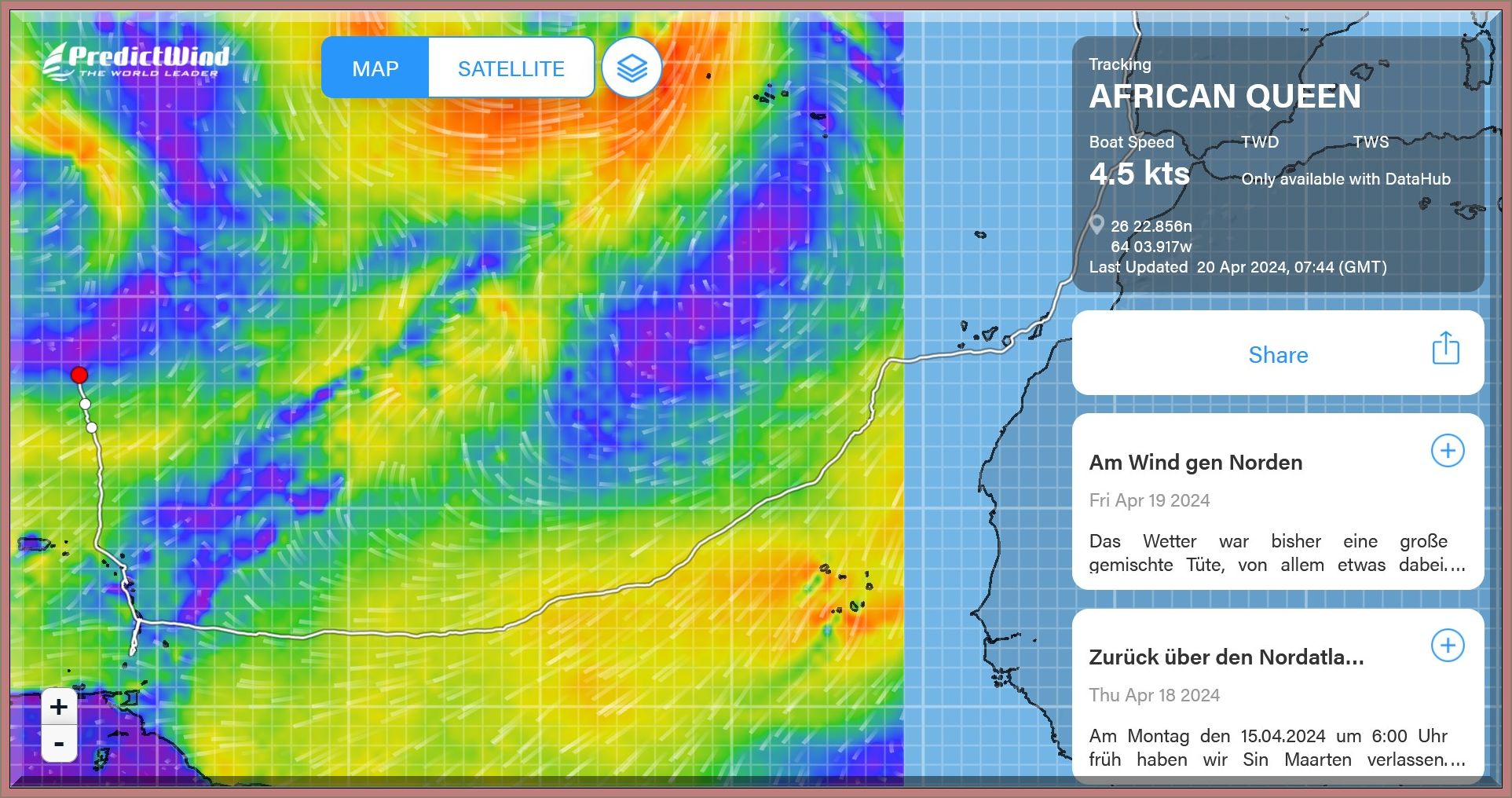This screenshot has height=798, width=1512.
Task: Open the map layers button
Action: pyautogui.click(x=632, y=68)
